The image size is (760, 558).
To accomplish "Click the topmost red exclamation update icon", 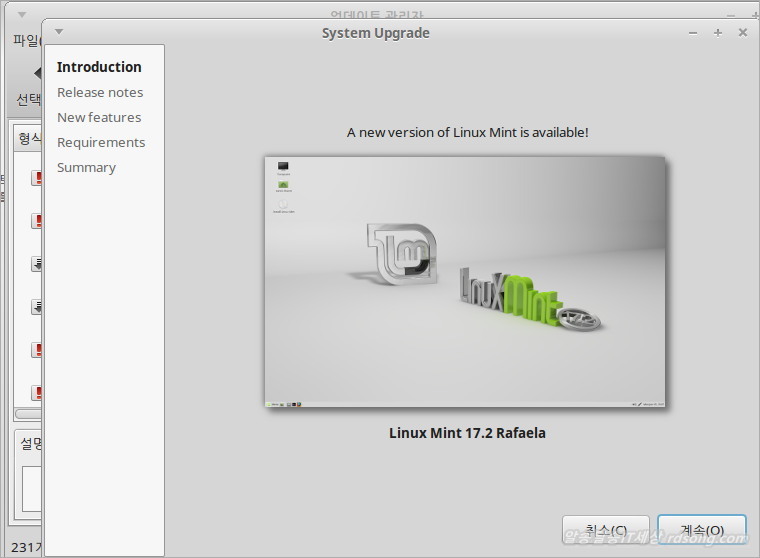I will (36, 178).
